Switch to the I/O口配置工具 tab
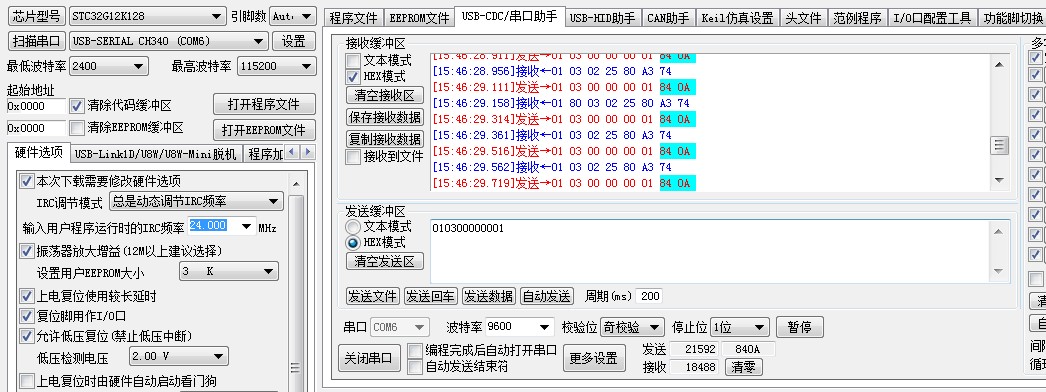Screen dimensions: 1046x392 pos(933,18)
